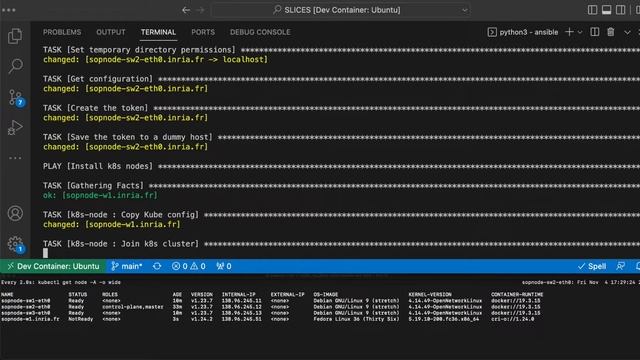Image resolution: width=640 pixels, height=360 pixels.
Task: Switch to the PROBLEMS tab
Action: click(62, 32)
